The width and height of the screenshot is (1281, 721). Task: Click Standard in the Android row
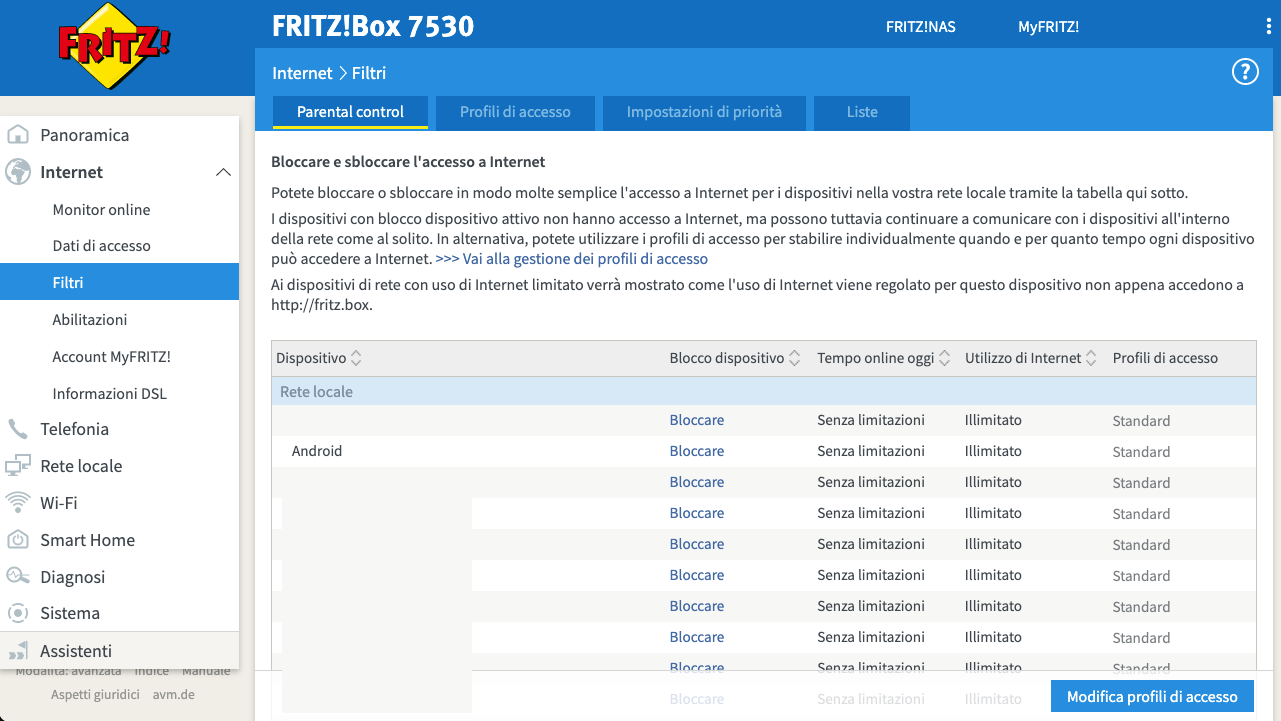tap(1141, 452)
